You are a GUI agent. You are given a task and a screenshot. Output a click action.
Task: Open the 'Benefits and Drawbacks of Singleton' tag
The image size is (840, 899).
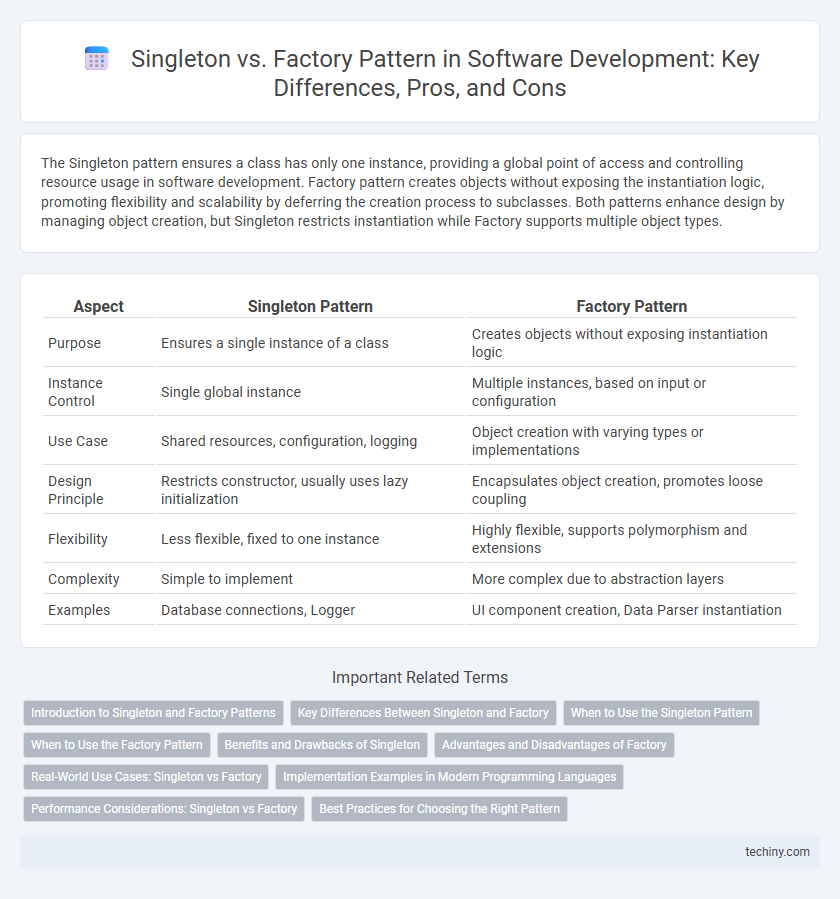[x=322, y=745]
